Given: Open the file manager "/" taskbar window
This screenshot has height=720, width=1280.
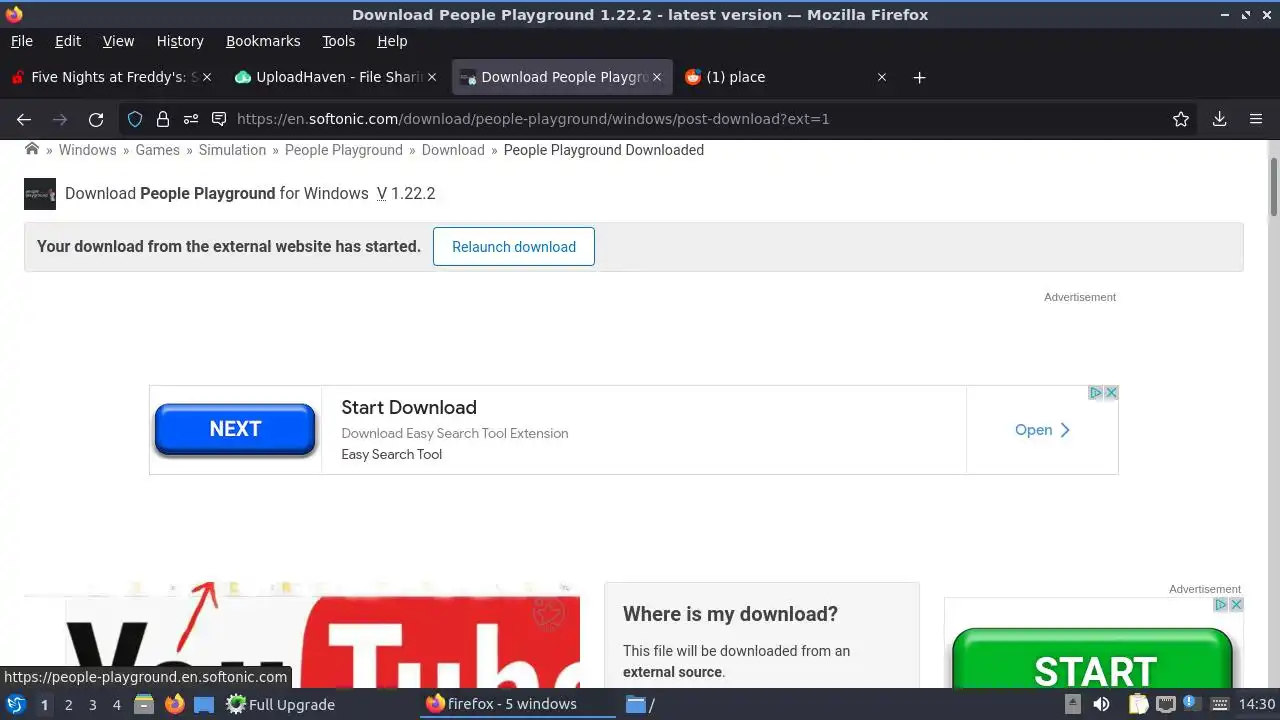Looking at the screenshot, I should point(640,704).
